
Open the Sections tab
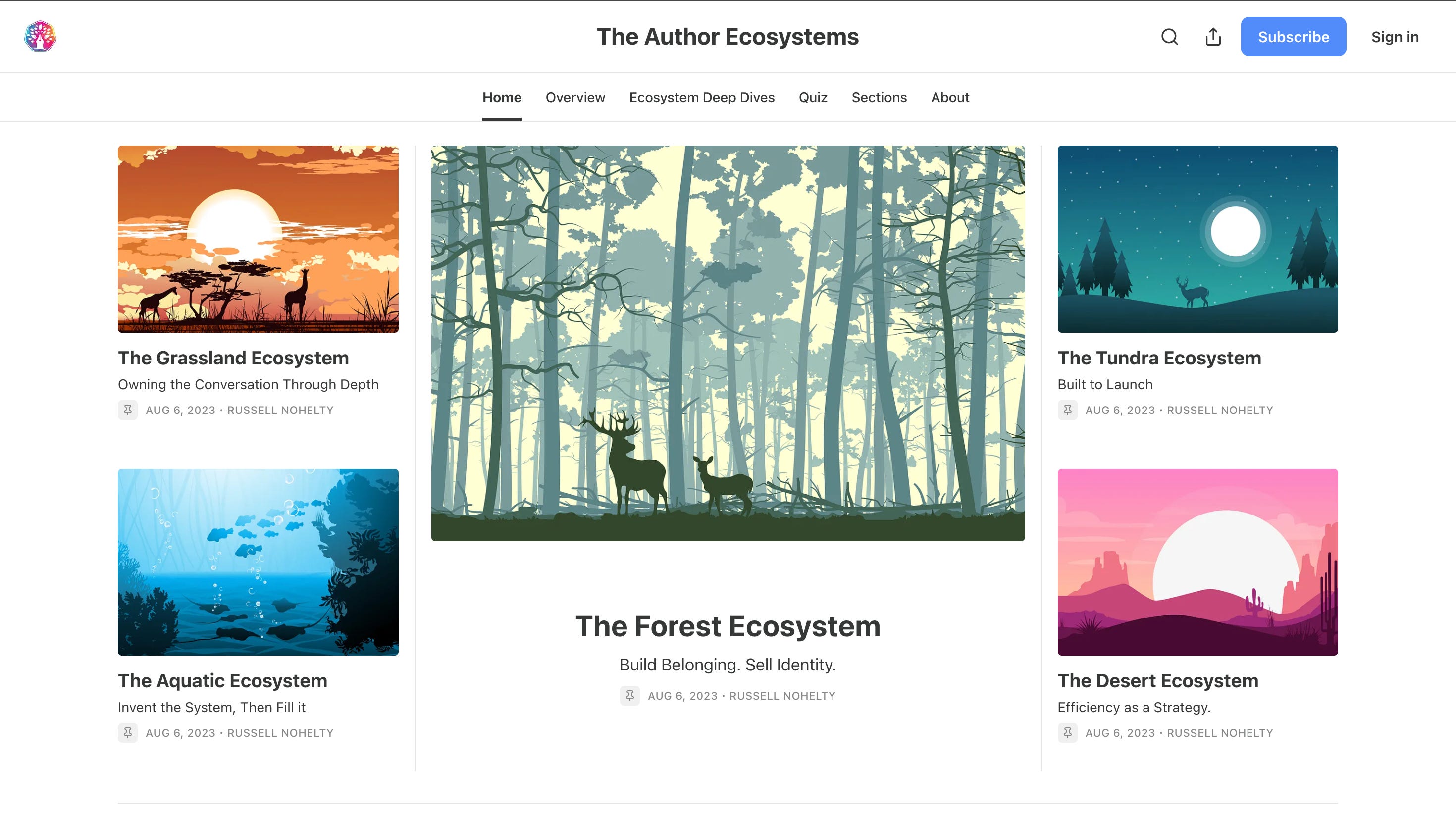879,98
